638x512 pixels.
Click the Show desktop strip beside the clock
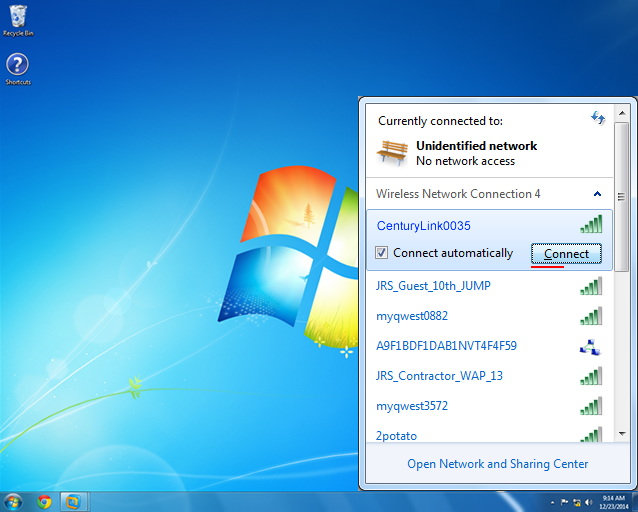[635, 502]
